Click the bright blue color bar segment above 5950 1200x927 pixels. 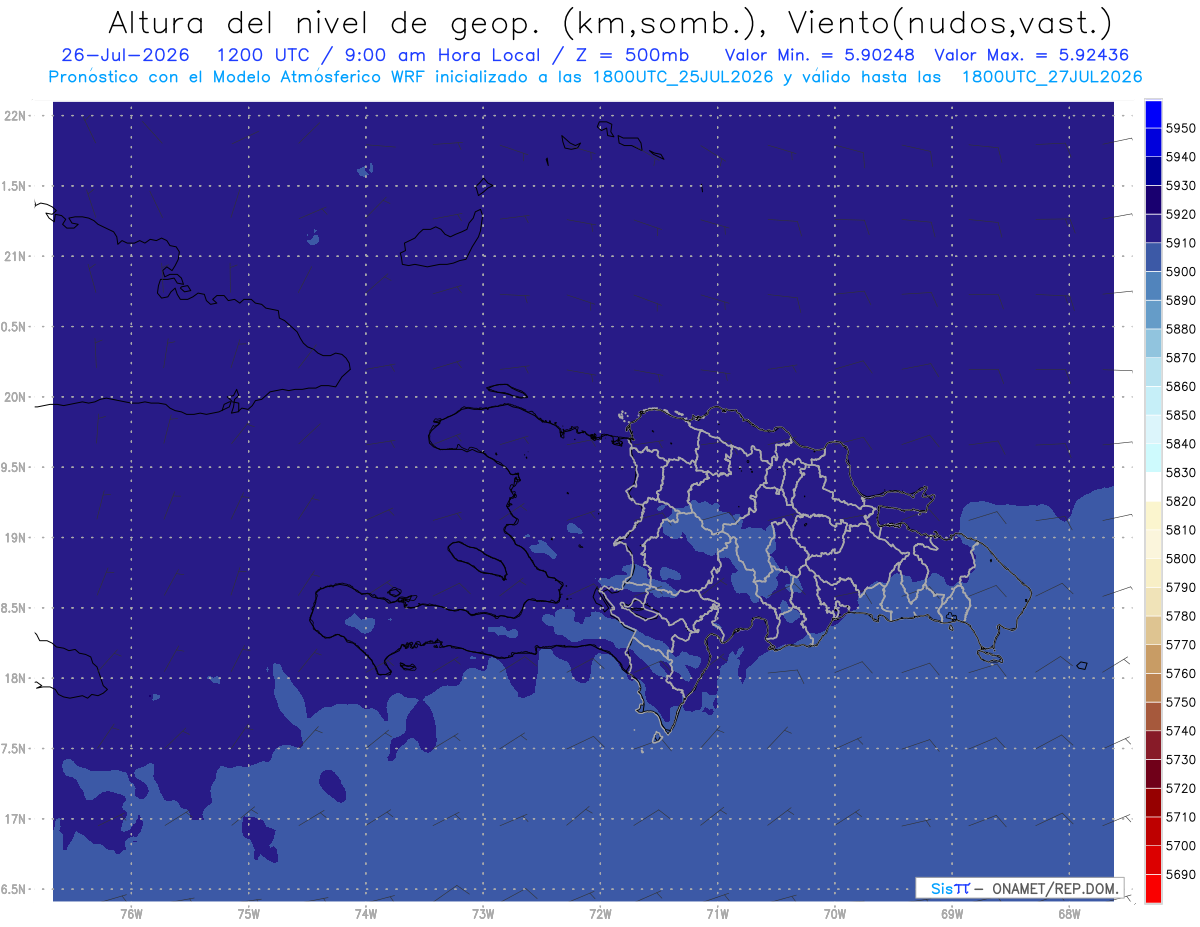tap(1153, 114)
